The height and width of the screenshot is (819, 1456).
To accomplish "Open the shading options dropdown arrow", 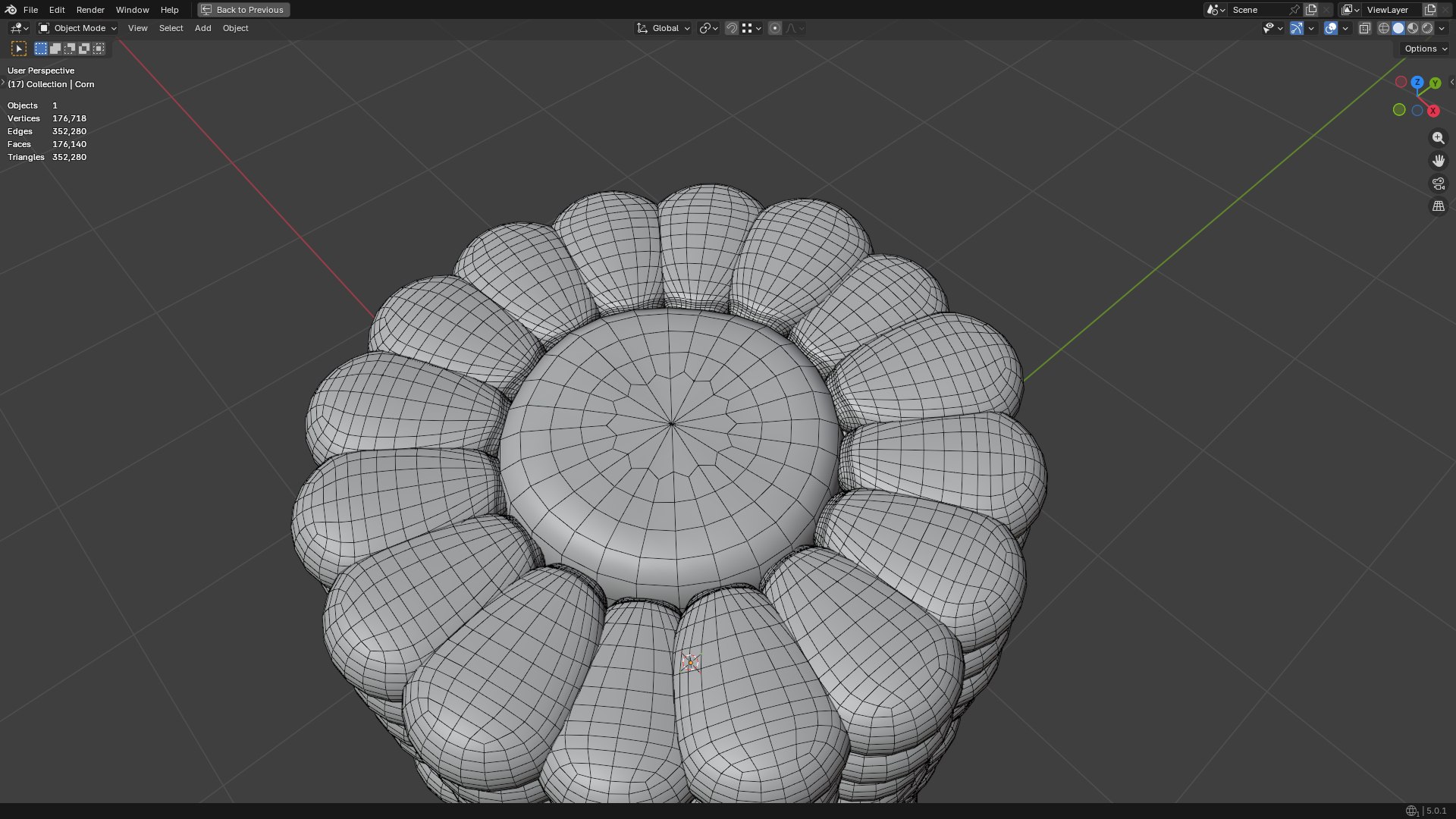I will pyautogui.click(x=1442, y=28).
